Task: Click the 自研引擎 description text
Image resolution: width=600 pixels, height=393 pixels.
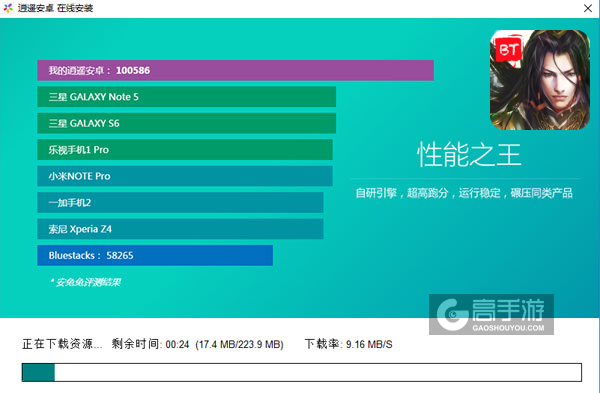Action: tap(464, 193)
